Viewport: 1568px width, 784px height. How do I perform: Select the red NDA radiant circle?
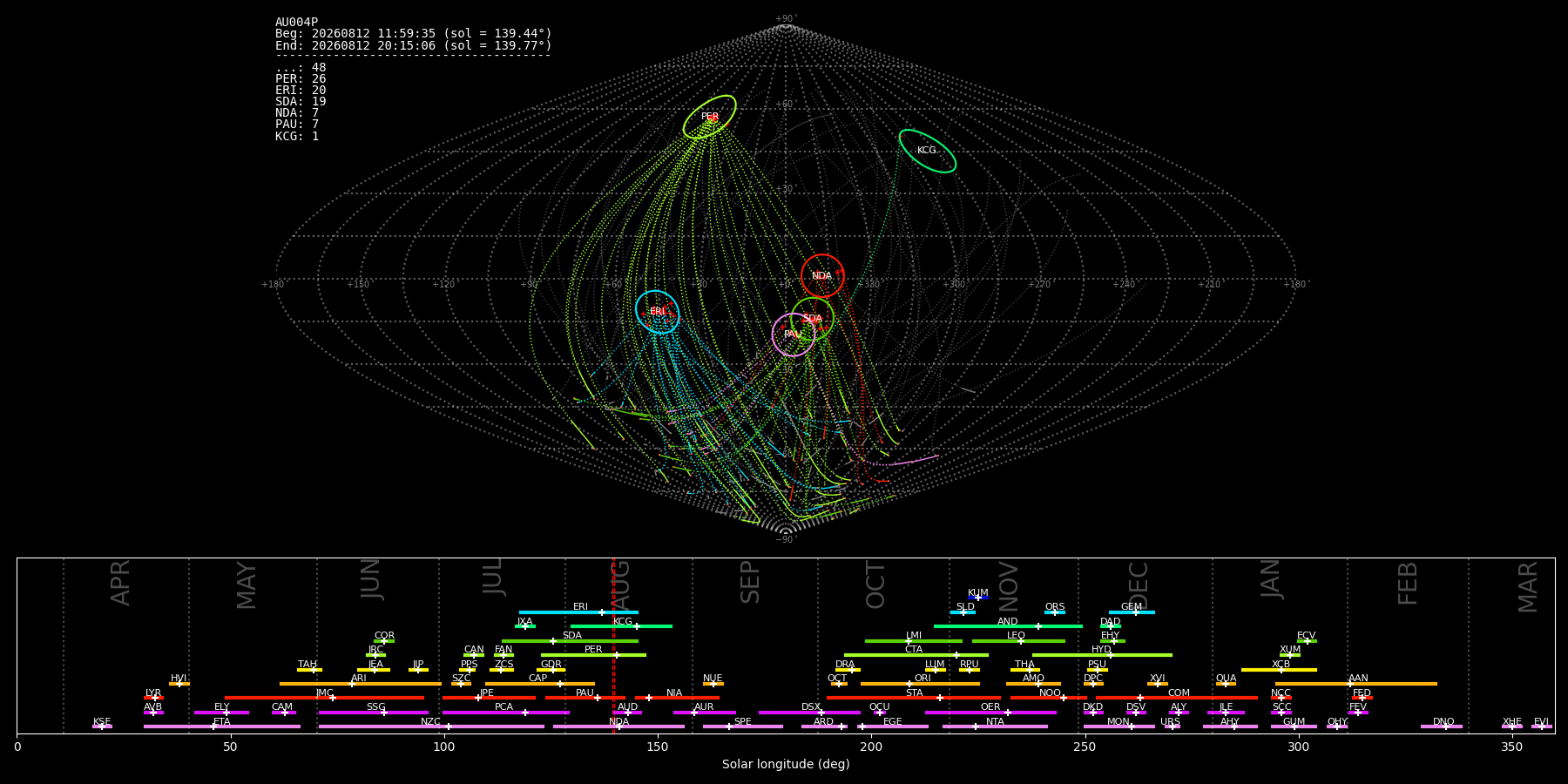(x=822, y=276)
